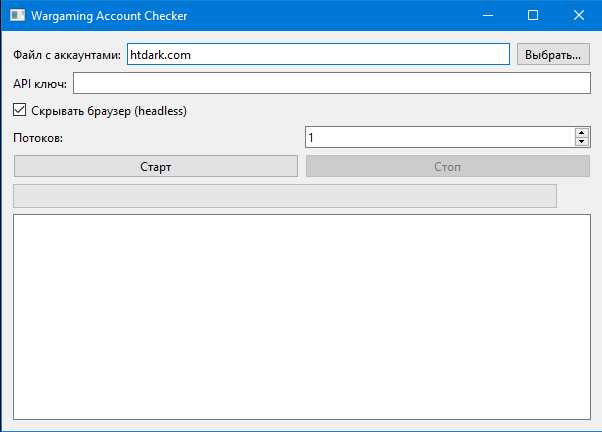Click the empty progress bar
Screen dimensions: 602x432
pyautogui.click(x=285, y=196)
